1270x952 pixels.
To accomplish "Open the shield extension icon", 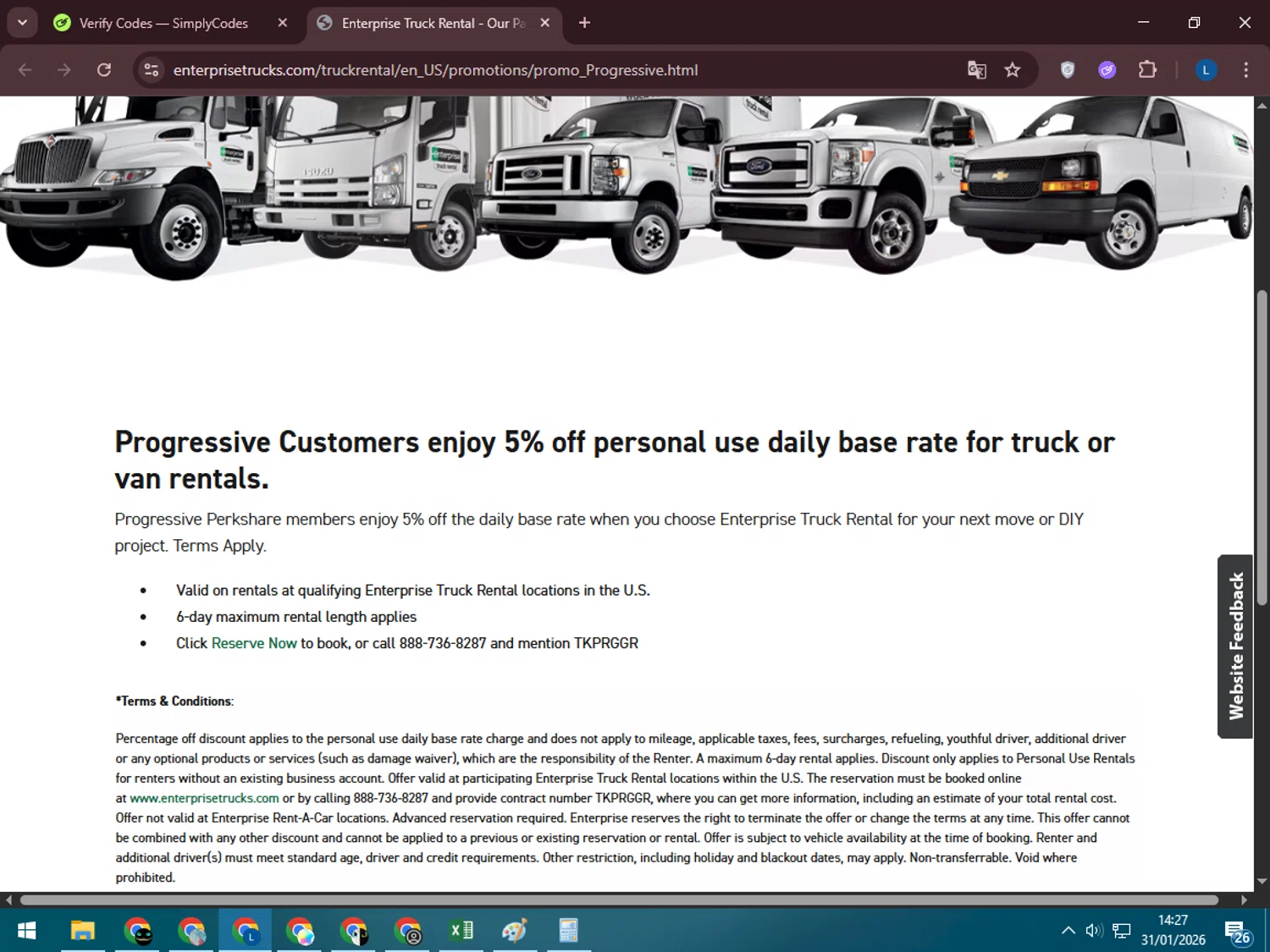I will click(1068, 70).
